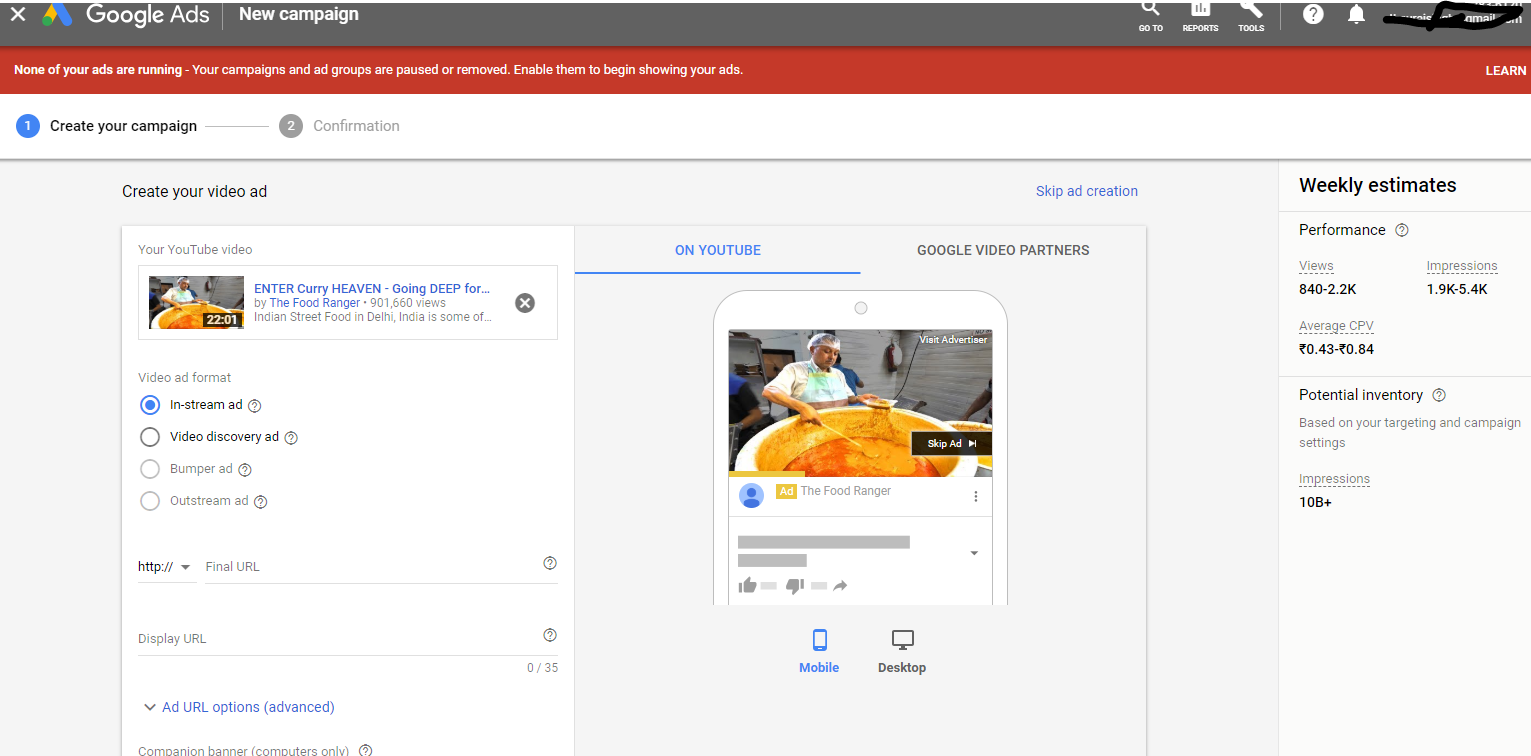Click the advertiser avatar in preview

751,495
